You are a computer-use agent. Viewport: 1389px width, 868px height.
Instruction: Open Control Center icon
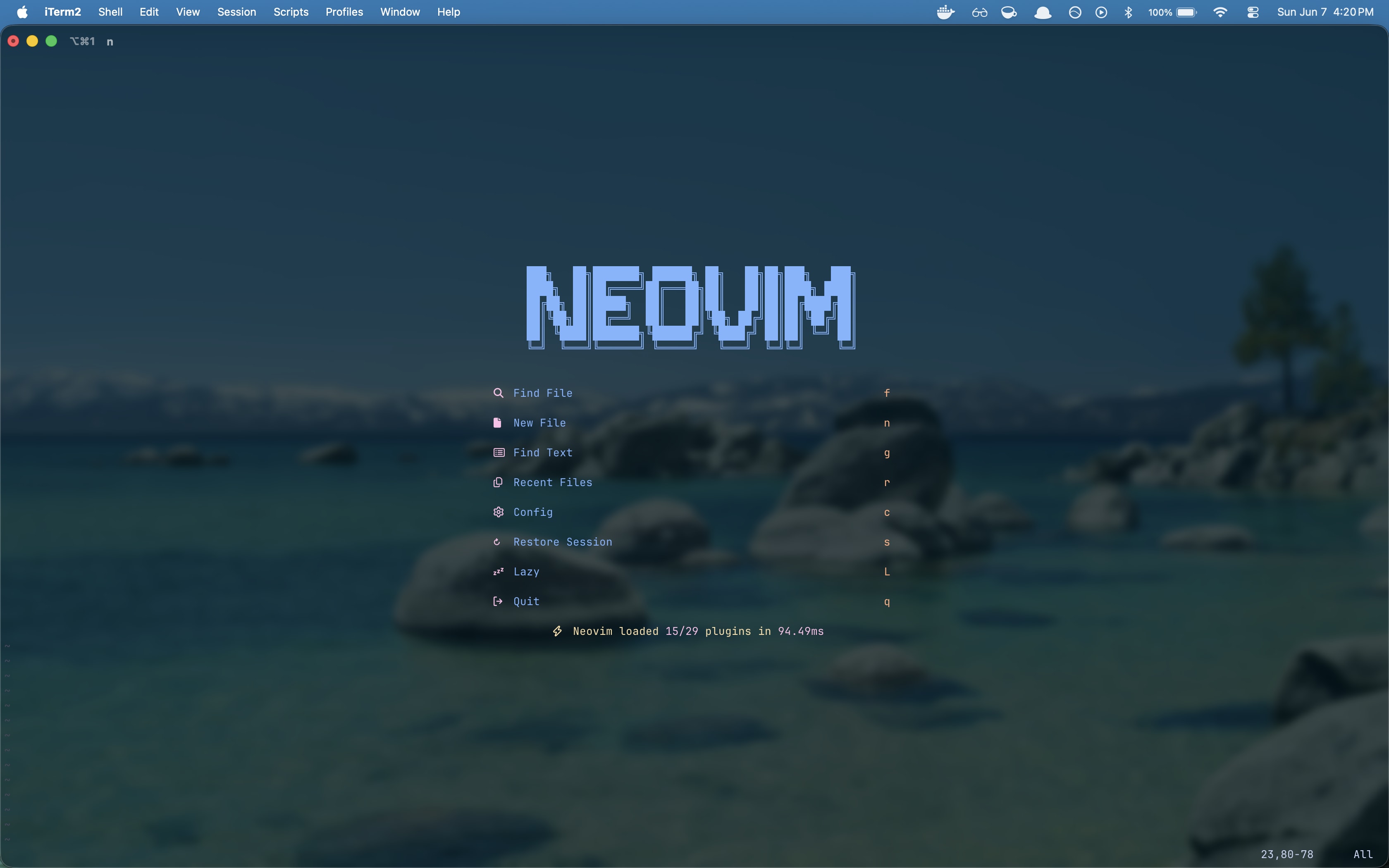(x=1253, y=12)
